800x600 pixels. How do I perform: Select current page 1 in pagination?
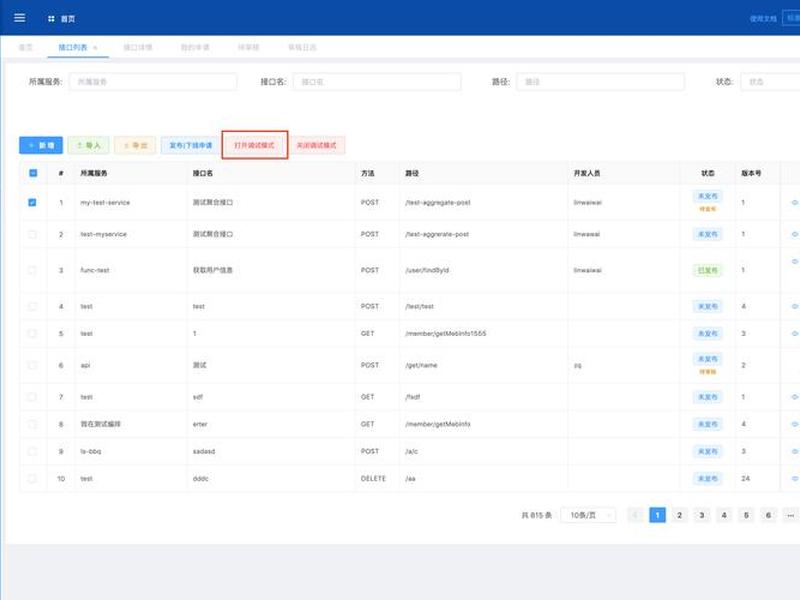tap(657, 515)
